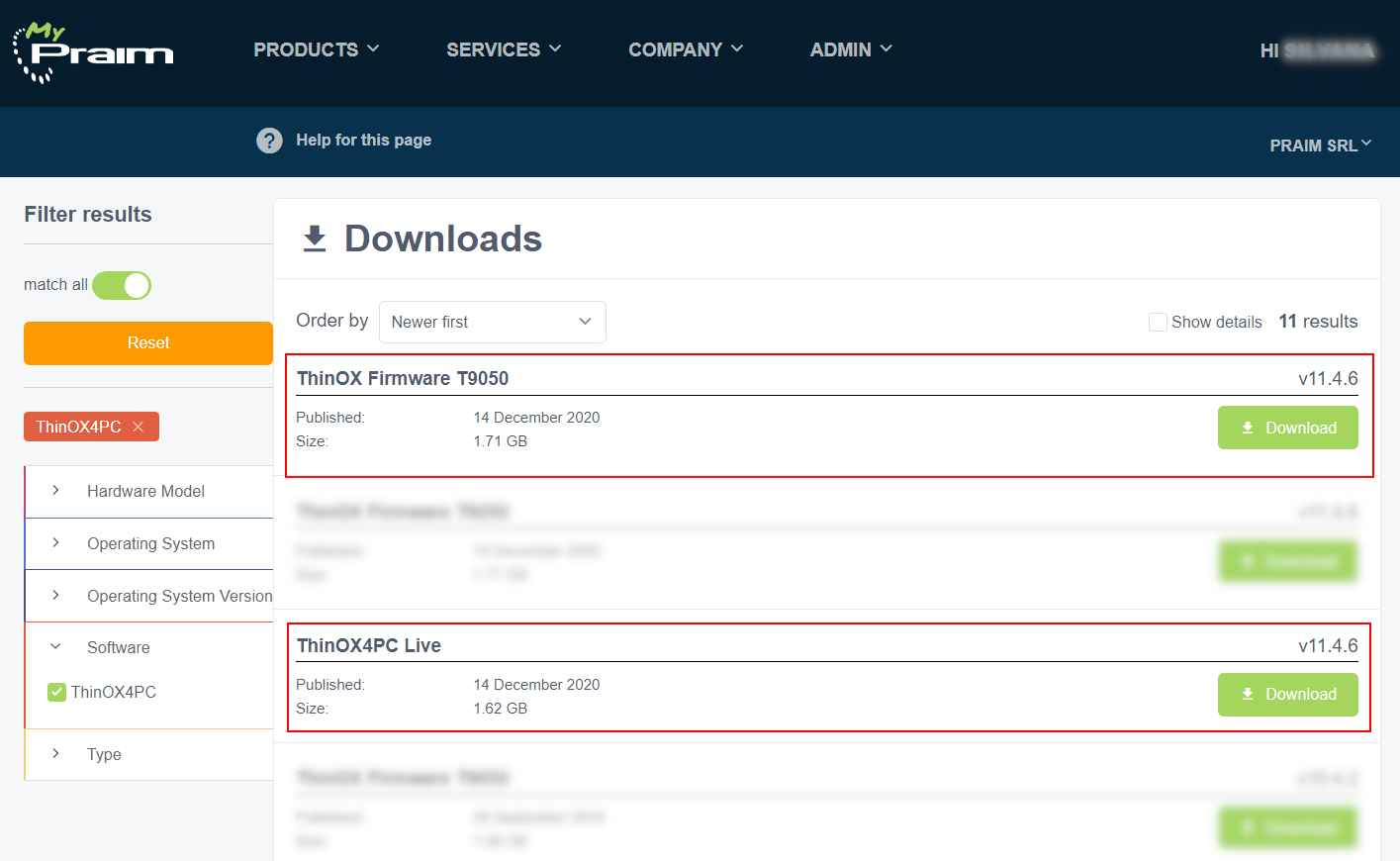Click the MyPraim logo
Screen dimensions: 1400x861
pos(93,51)
